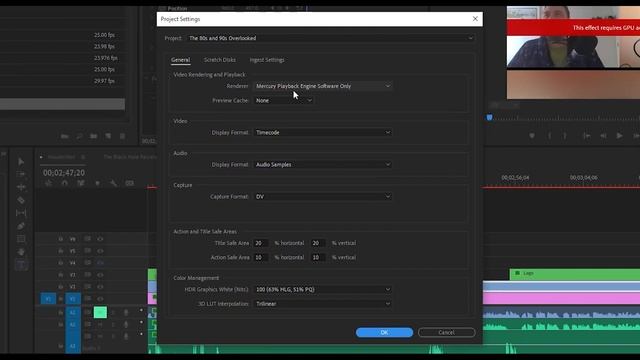Open the Preview Cache dropdown

click(x=283, y=100)
